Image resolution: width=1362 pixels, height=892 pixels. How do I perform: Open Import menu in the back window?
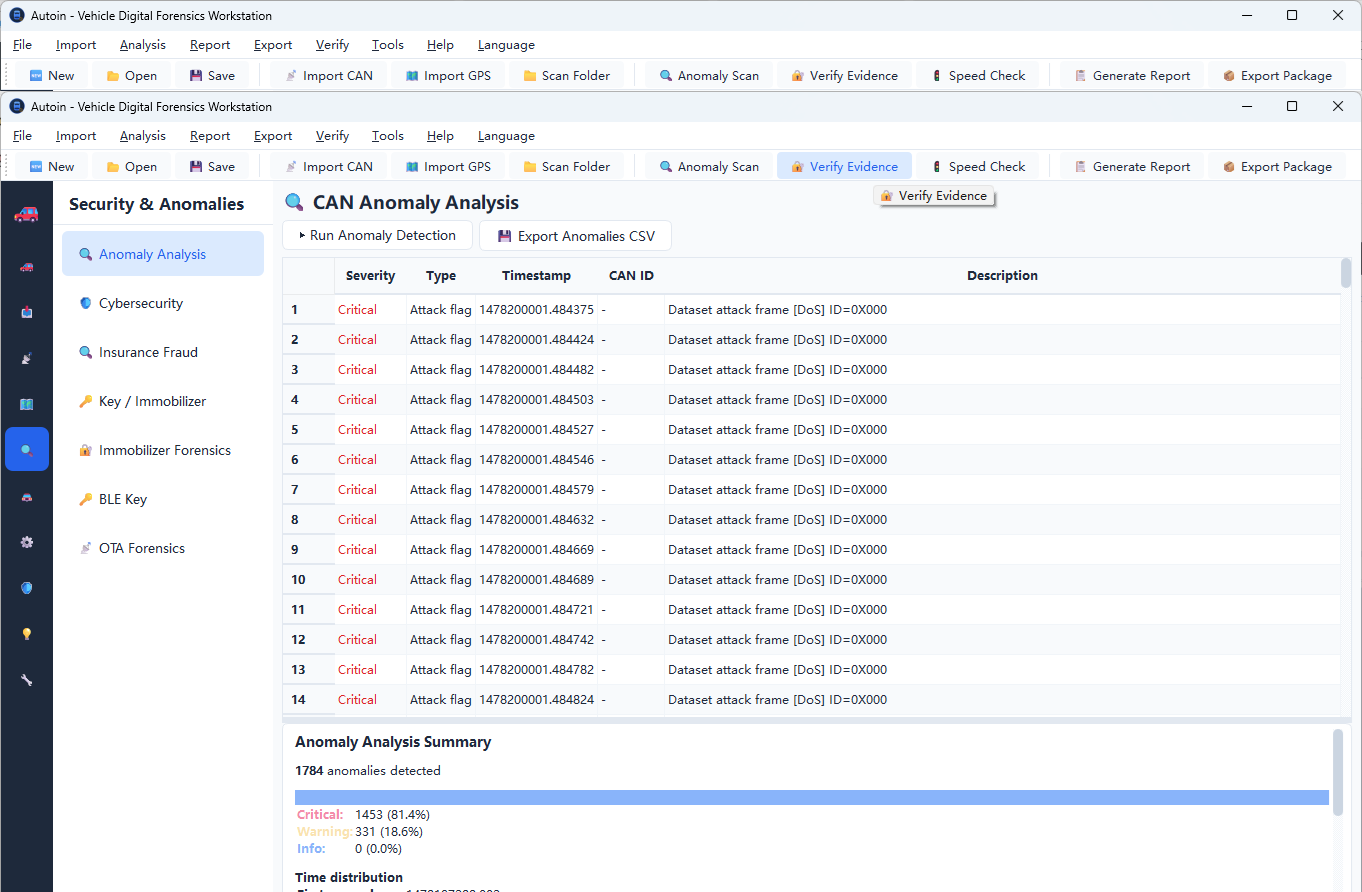click(76, 45)
